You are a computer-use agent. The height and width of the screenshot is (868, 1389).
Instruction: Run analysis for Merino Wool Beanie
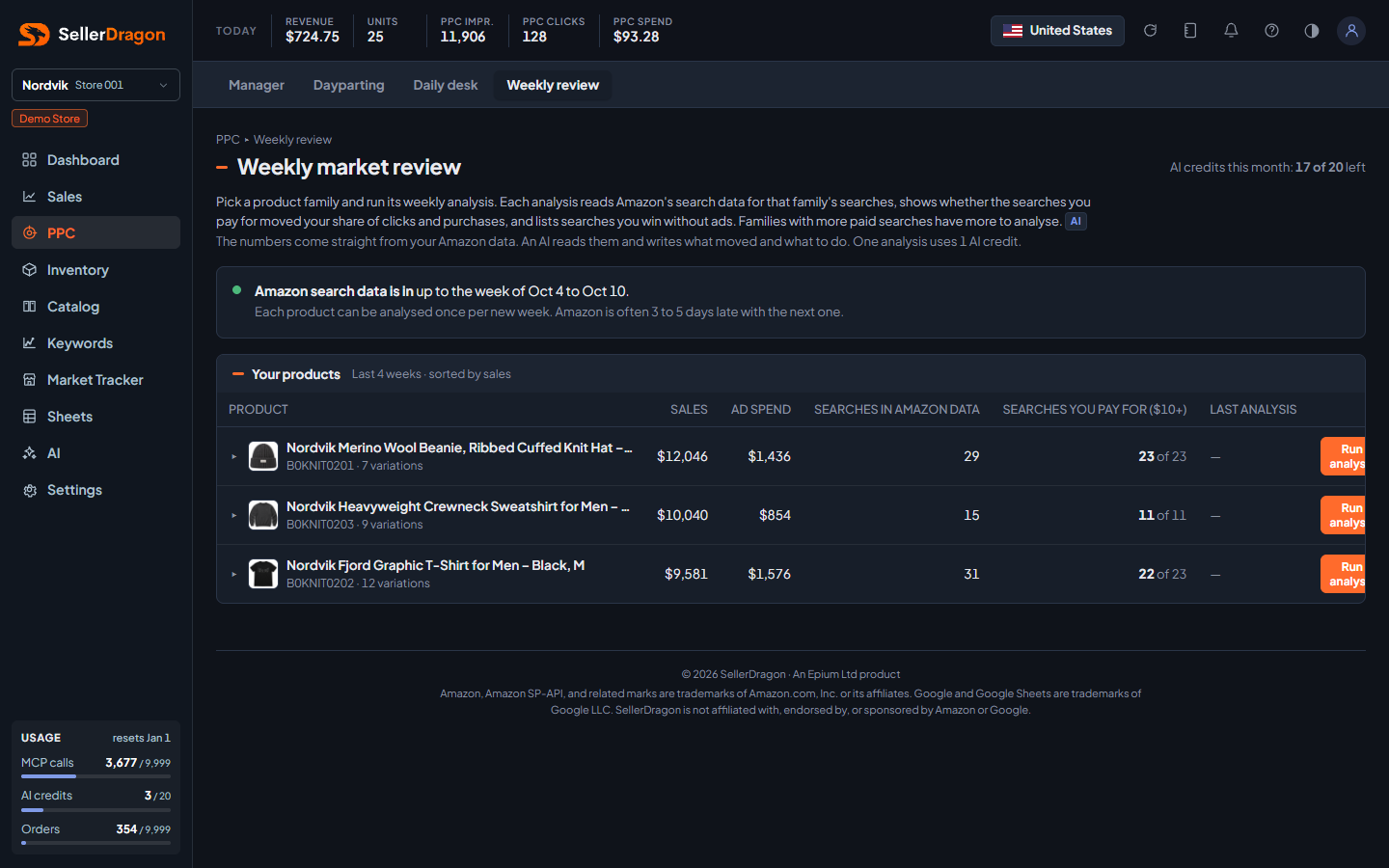pos(1343,456)
